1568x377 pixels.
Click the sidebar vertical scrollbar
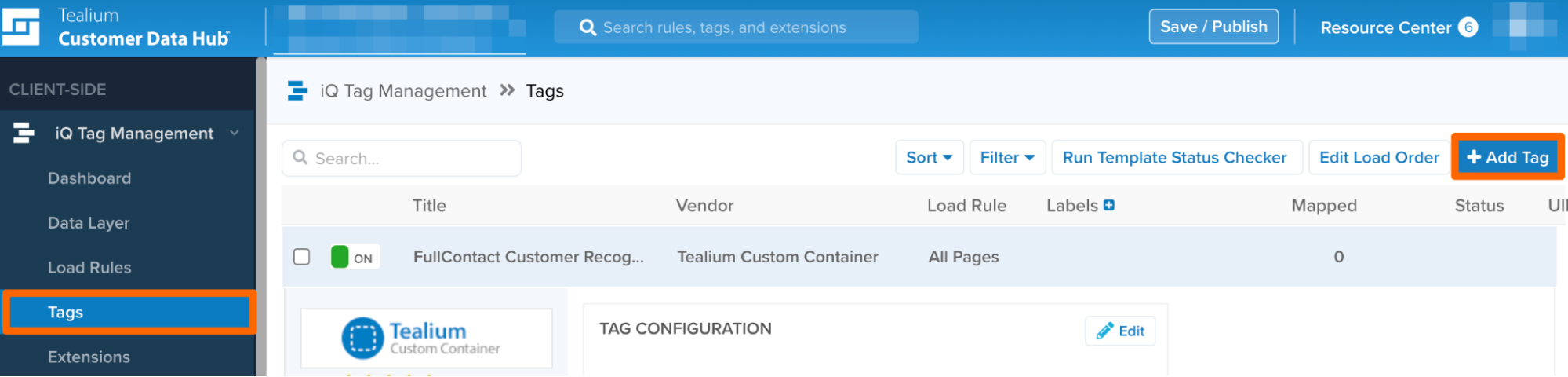[261, 217]
